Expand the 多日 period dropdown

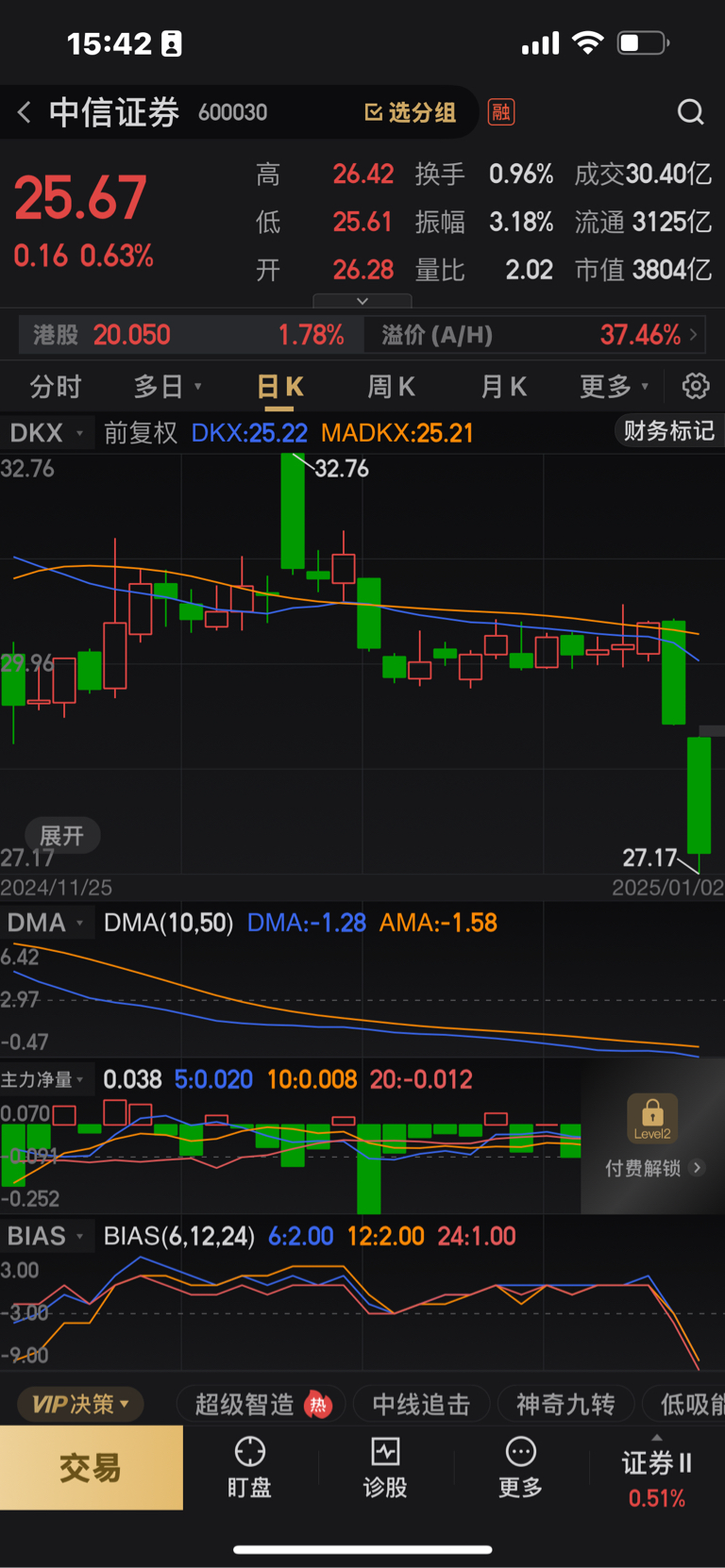(x=198, y=387)
